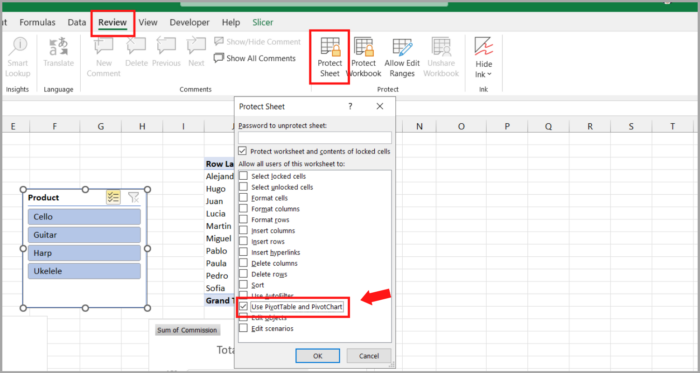This screenshot has width=700, height=373.
Task: Click Show All Comments
Action: coord(254,58)
